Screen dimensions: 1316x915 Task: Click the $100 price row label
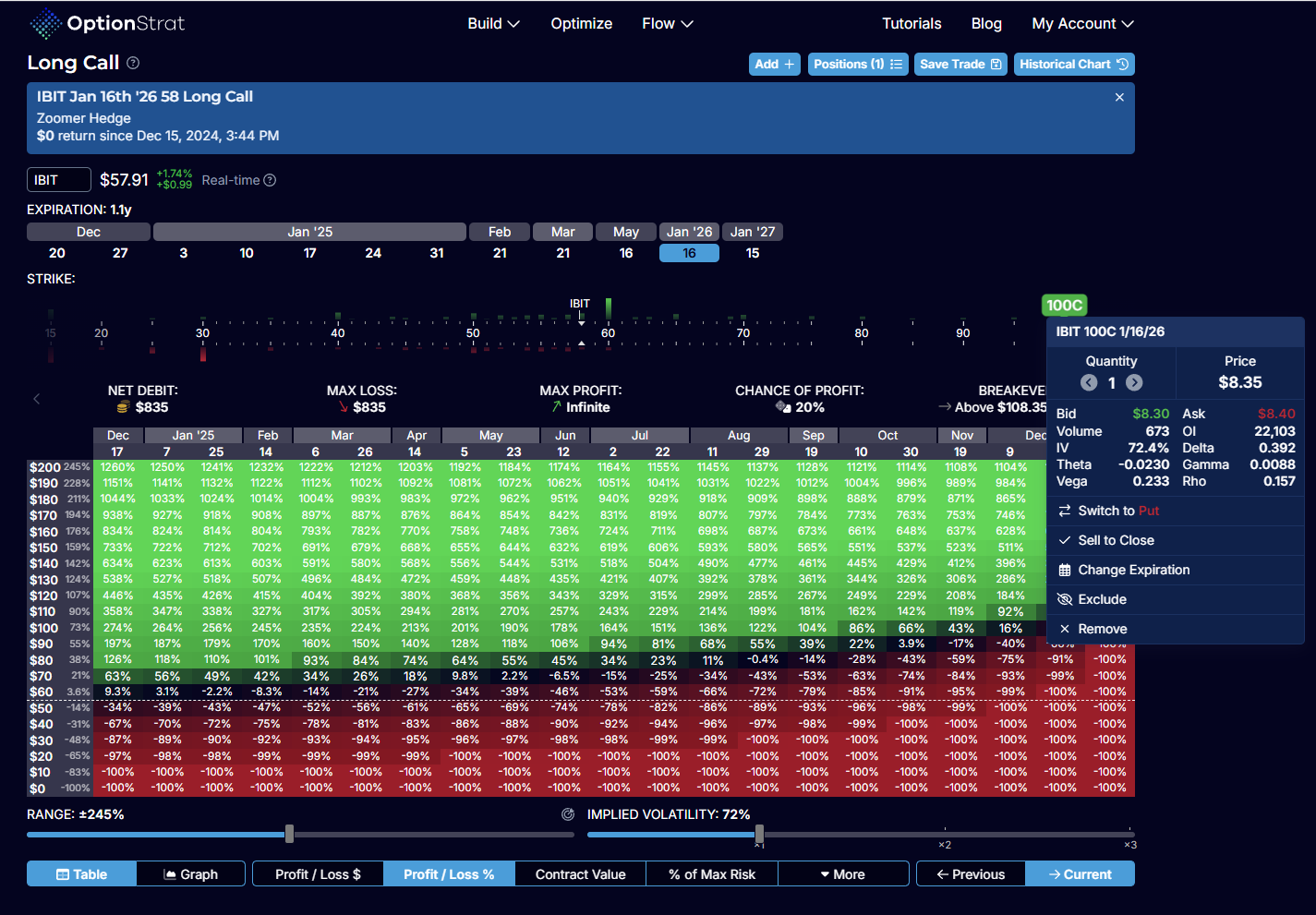click(43, 628)
